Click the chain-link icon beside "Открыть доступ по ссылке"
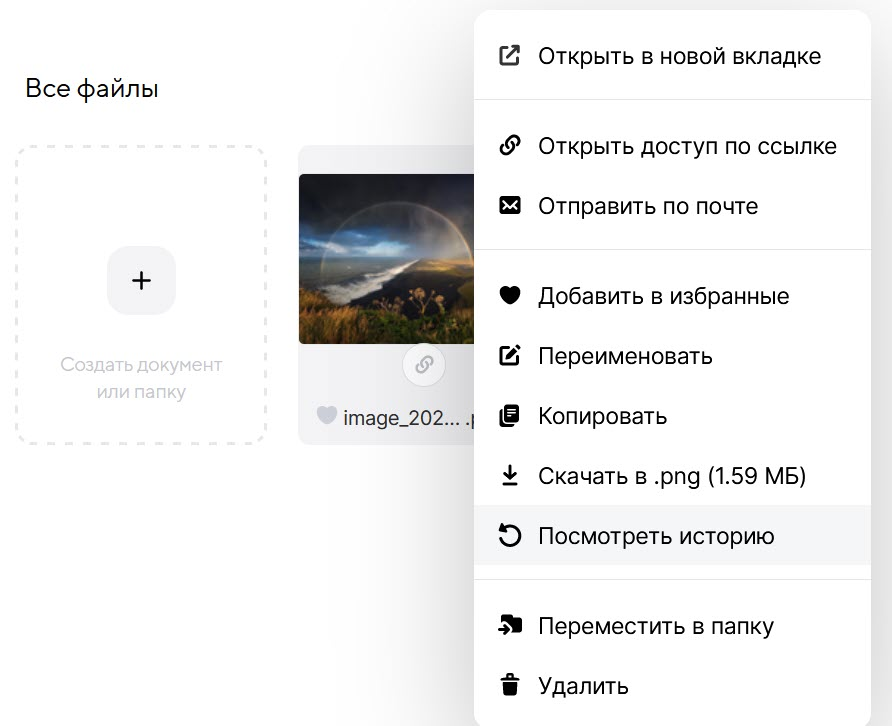The width and height of the screenshot is (892, 726). [510, 146]
